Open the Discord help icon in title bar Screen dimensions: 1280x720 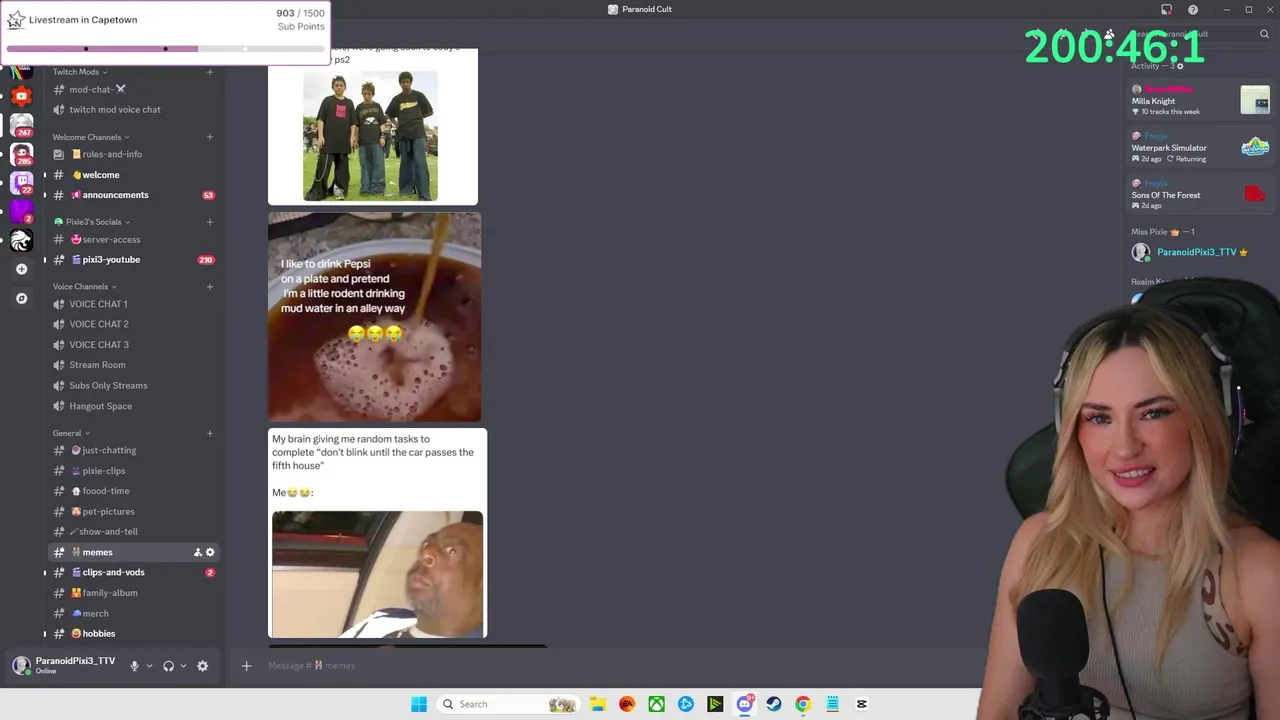click(1193, 10)
